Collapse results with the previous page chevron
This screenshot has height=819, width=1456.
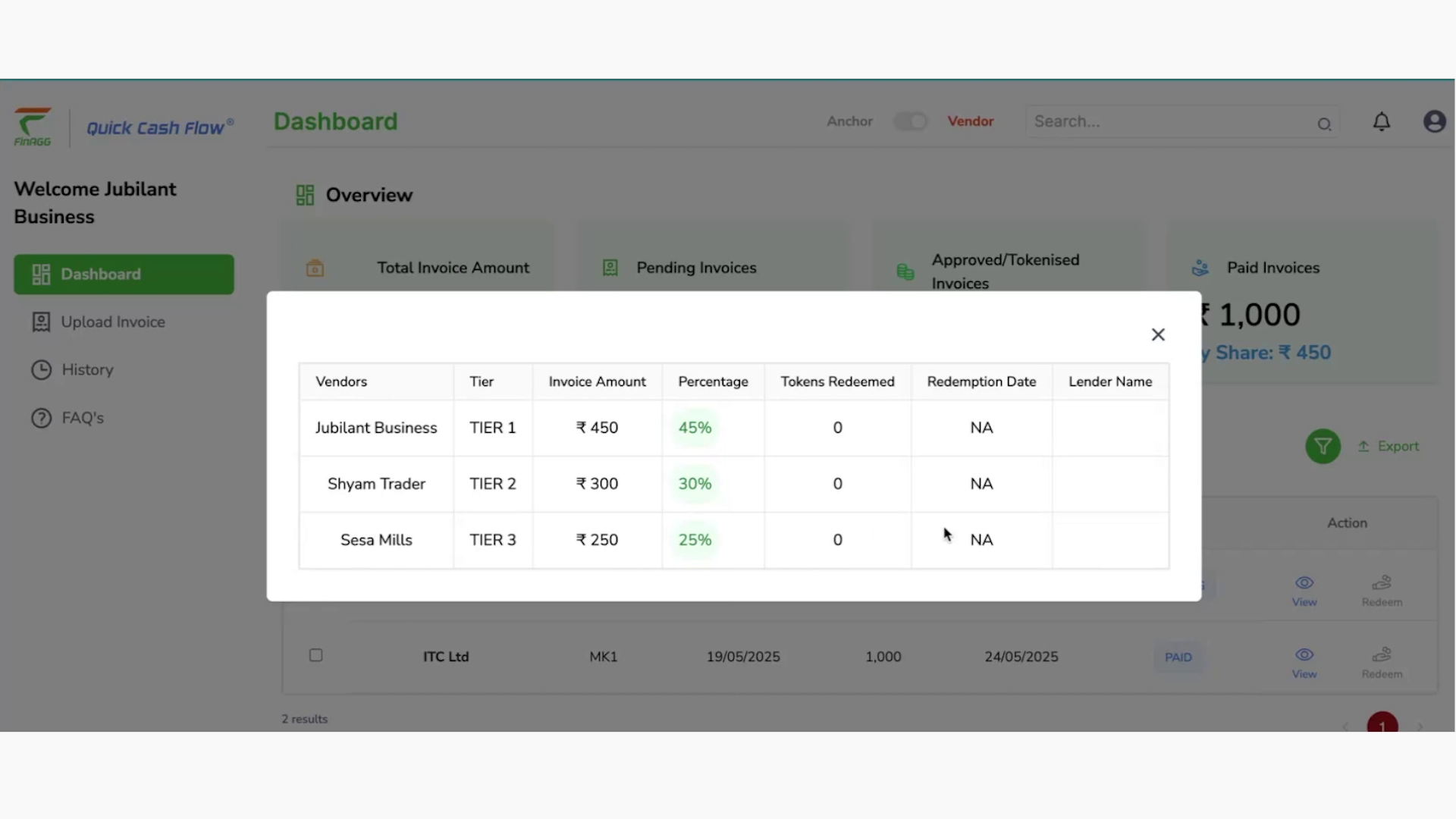[x=1346, y=726]
